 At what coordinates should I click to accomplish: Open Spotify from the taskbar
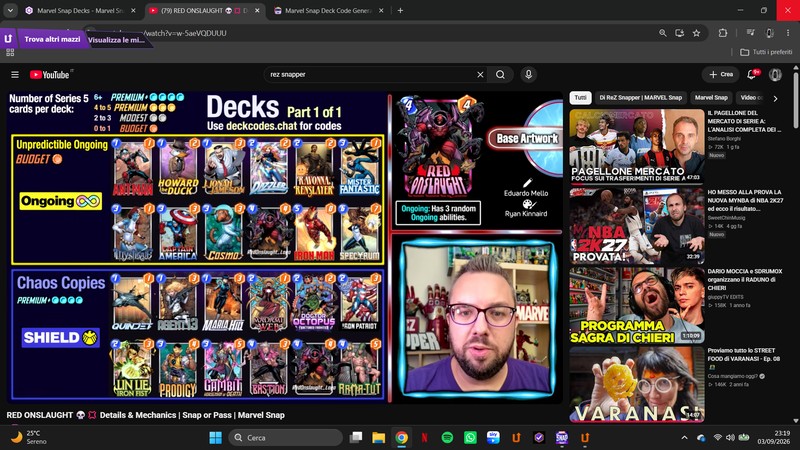[447, 438]
